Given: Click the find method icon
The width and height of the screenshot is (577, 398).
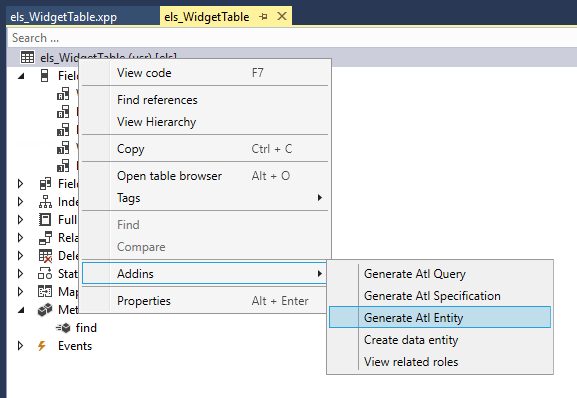Looking at the screenshot, I should pyautogui.click(x=63, y=327).
